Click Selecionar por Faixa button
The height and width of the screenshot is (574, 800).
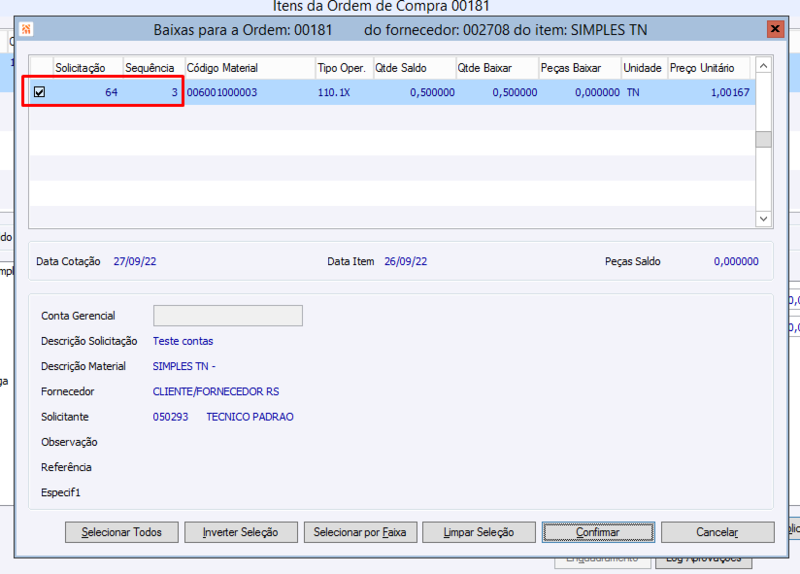[x=360, y=532]
